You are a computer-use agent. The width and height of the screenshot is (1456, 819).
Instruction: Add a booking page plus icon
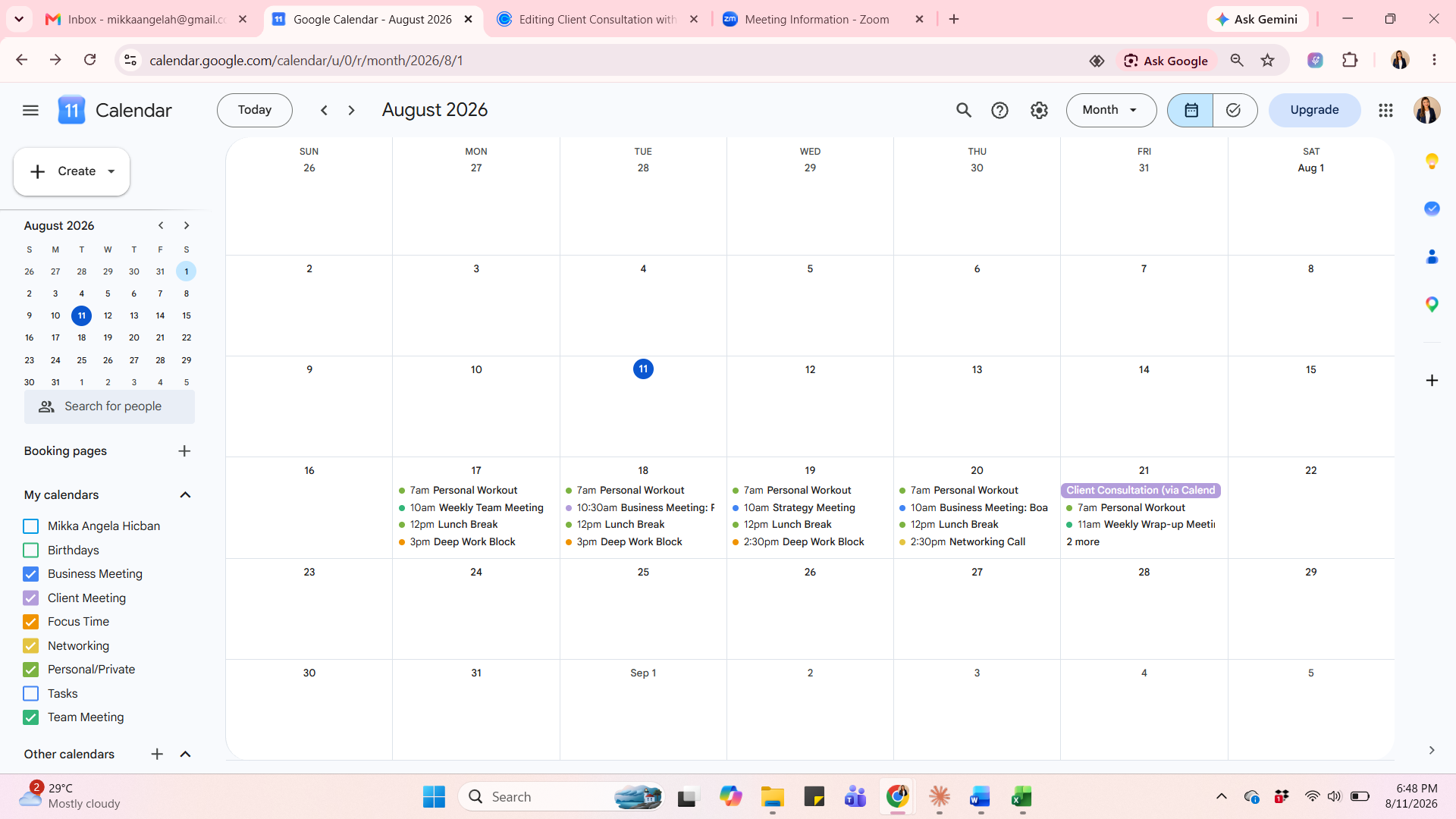click(184, 451)
